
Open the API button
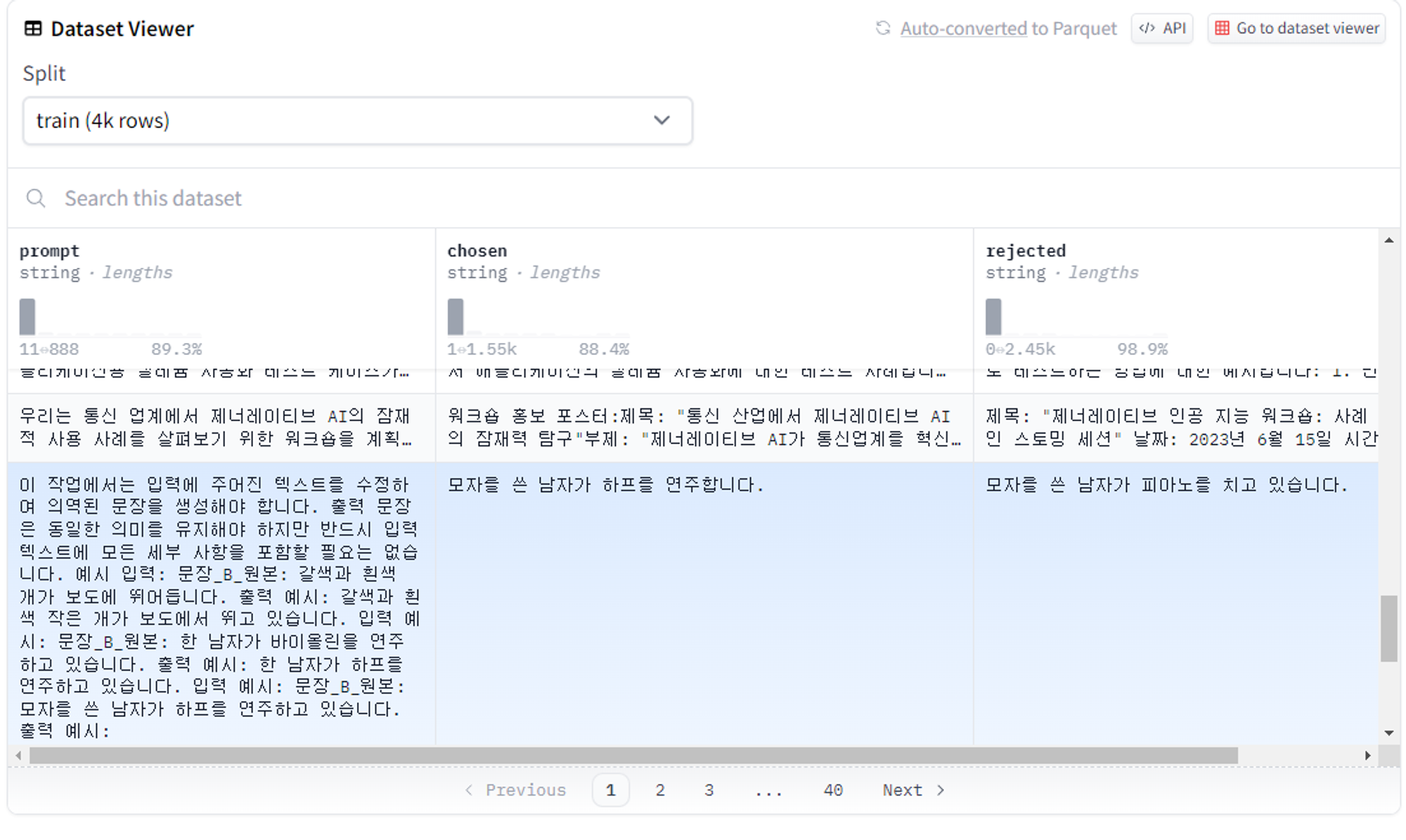(x=1162, y=28)
